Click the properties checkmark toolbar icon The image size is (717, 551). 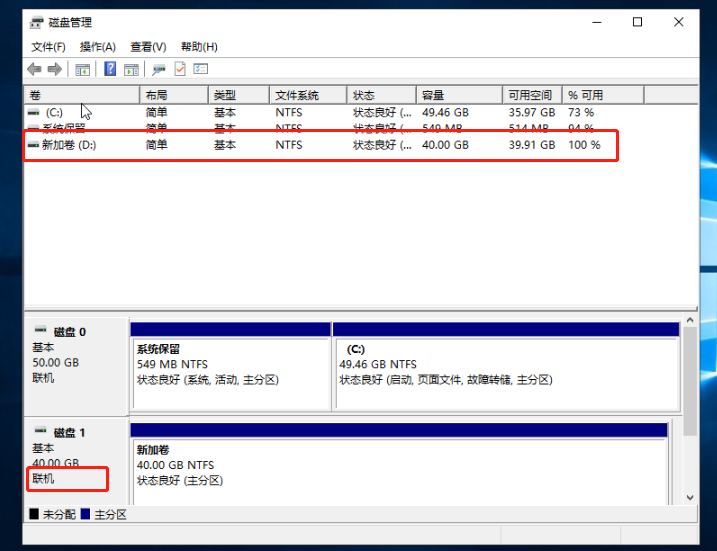[180, 69]
